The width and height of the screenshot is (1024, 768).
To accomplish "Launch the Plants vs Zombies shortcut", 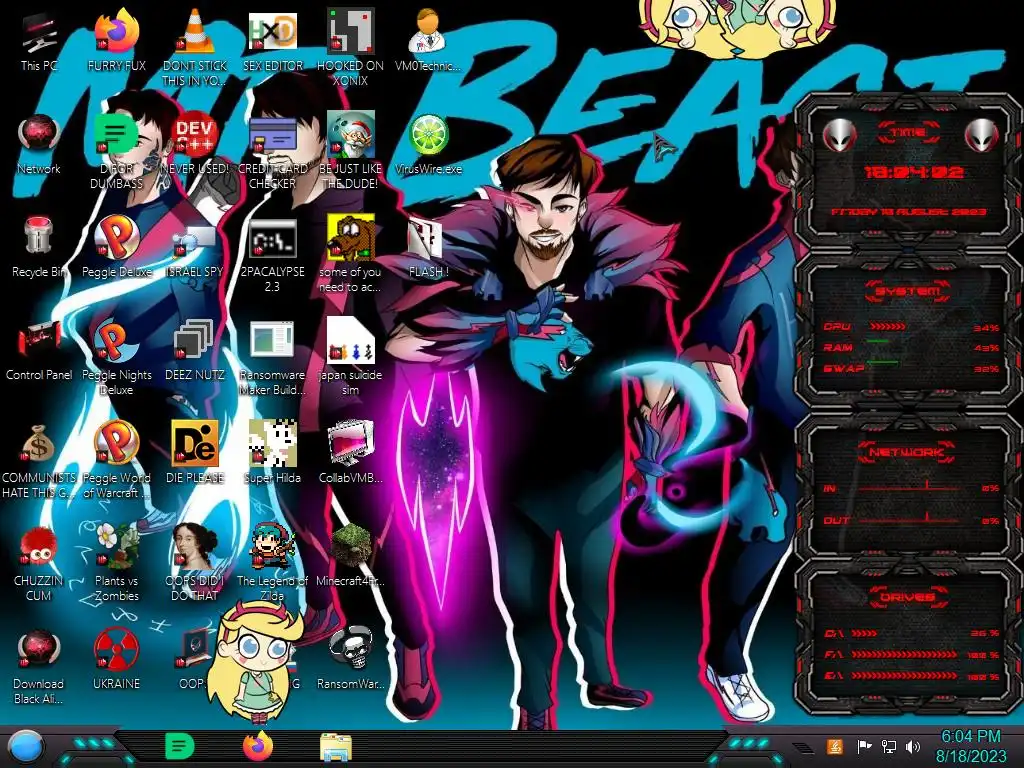I will coord(116,563).
